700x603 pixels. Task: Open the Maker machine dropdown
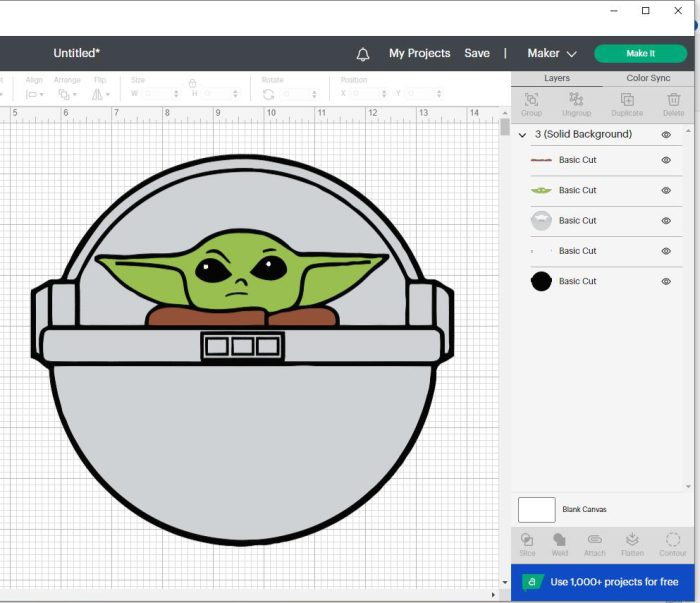click(552, 54)
